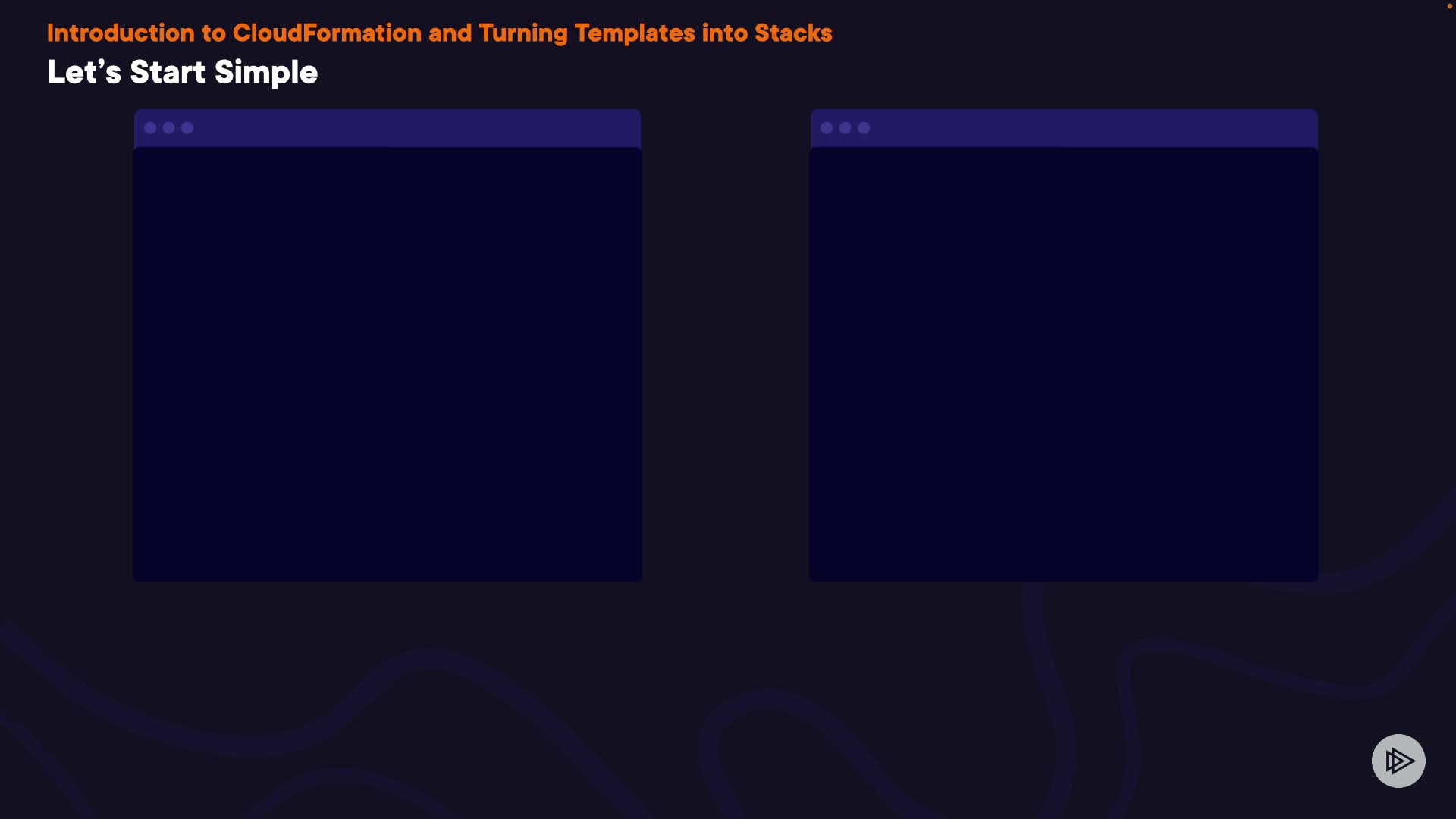Click middle dot in right window title bar
Viewport: 1456px width, 819px height.
coord(845,128)
